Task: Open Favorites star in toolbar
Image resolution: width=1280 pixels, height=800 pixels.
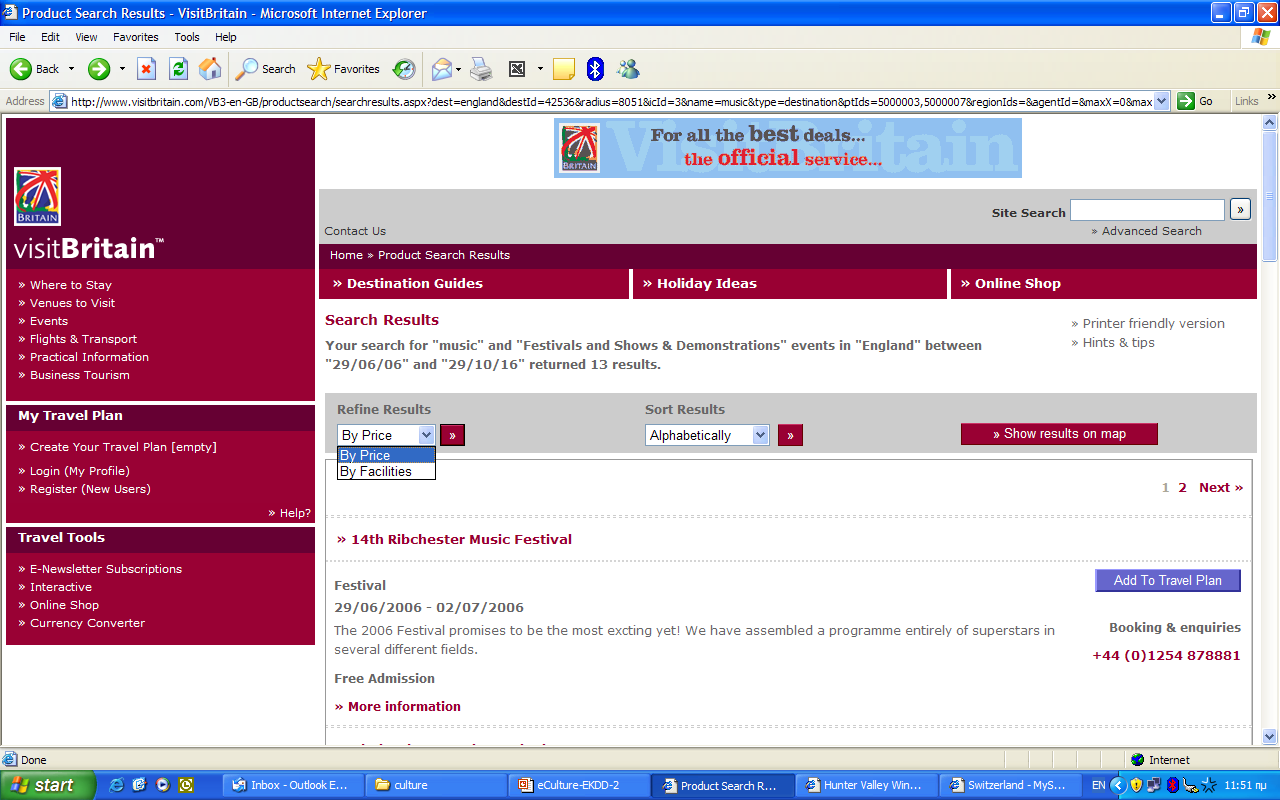Action: tap(344, 69)
